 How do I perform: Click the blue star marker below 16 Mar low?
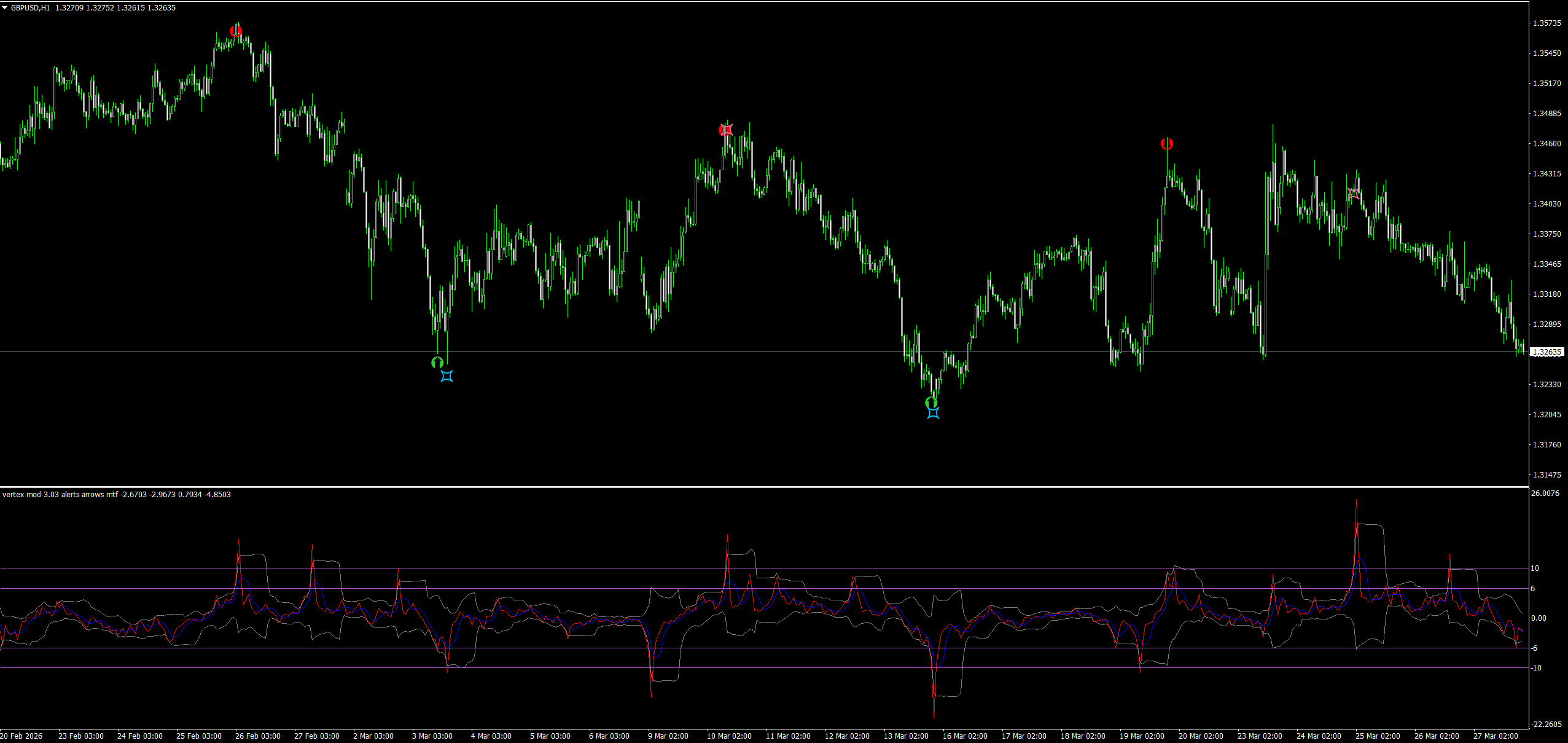pos(933,413)
